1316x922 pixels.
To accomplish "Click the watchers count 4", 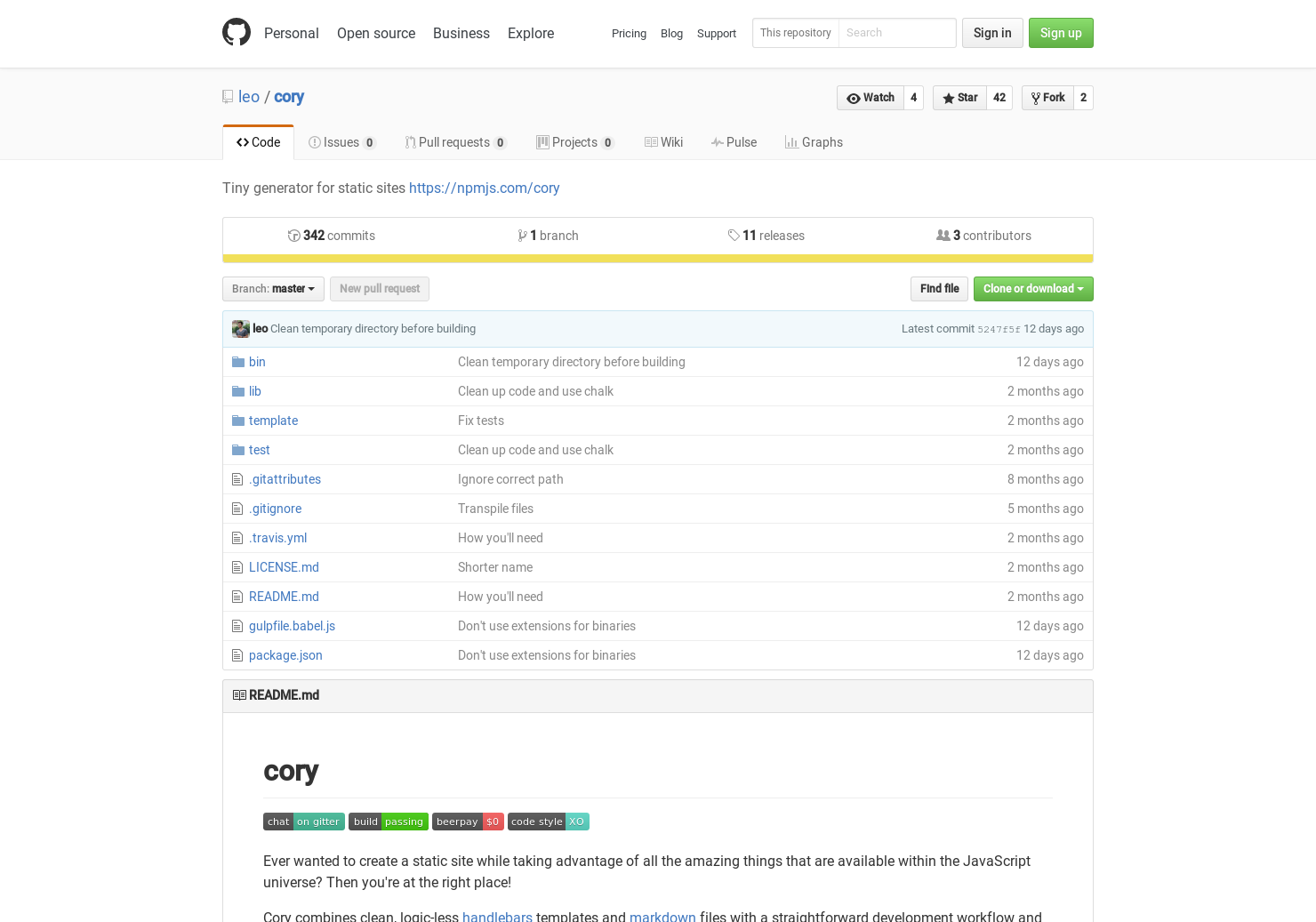I will coord(913,98).
